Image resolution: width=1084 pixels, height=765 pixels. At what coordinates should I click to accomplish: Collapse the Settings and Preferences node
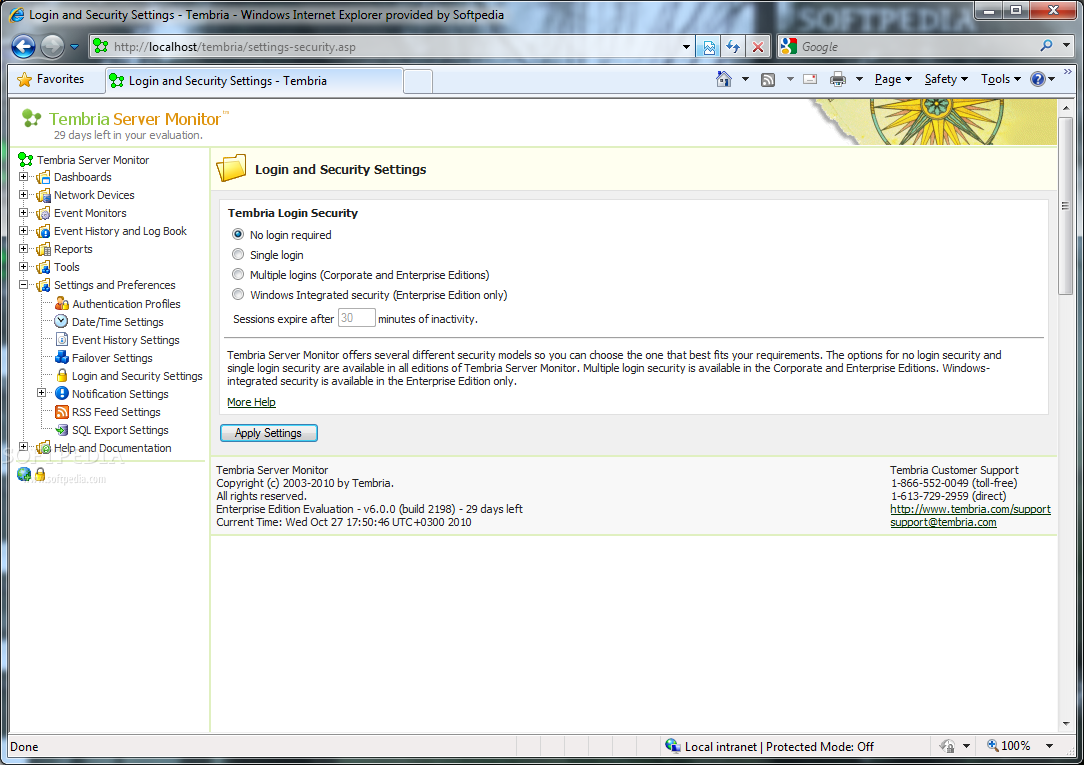[24, 285]
